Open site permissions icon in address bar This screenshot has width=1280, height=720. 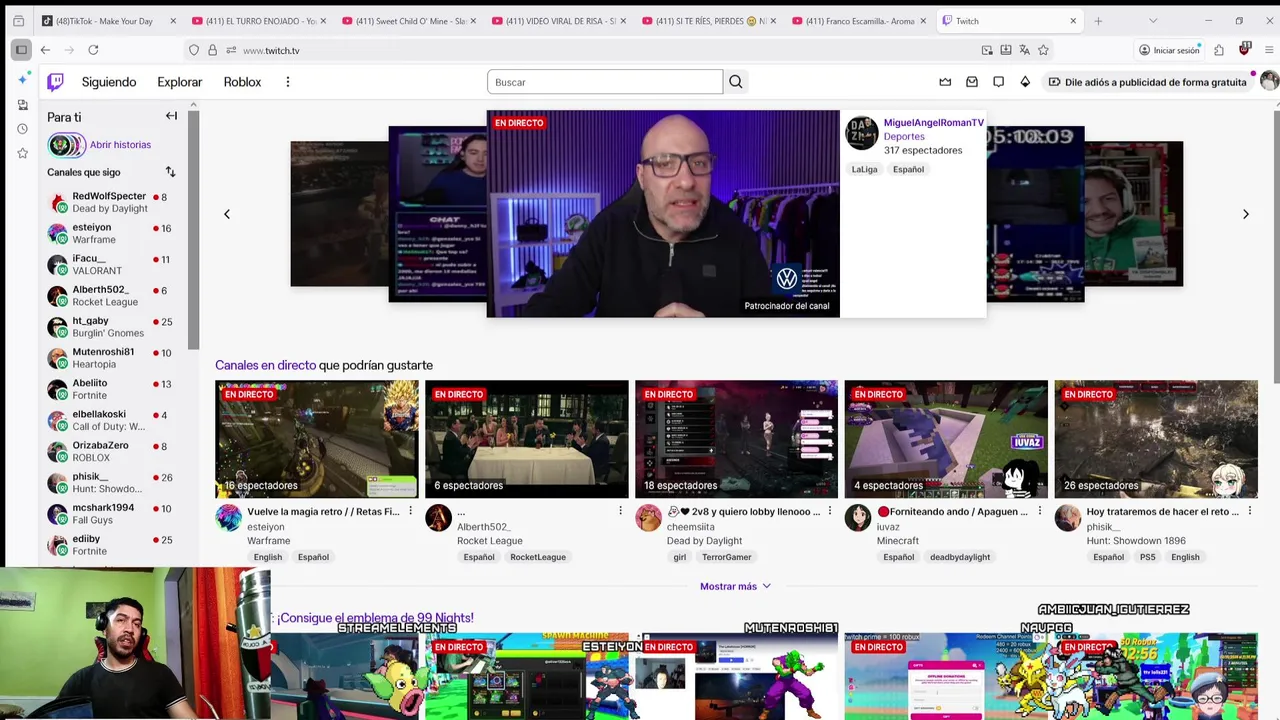click(231, 50)
